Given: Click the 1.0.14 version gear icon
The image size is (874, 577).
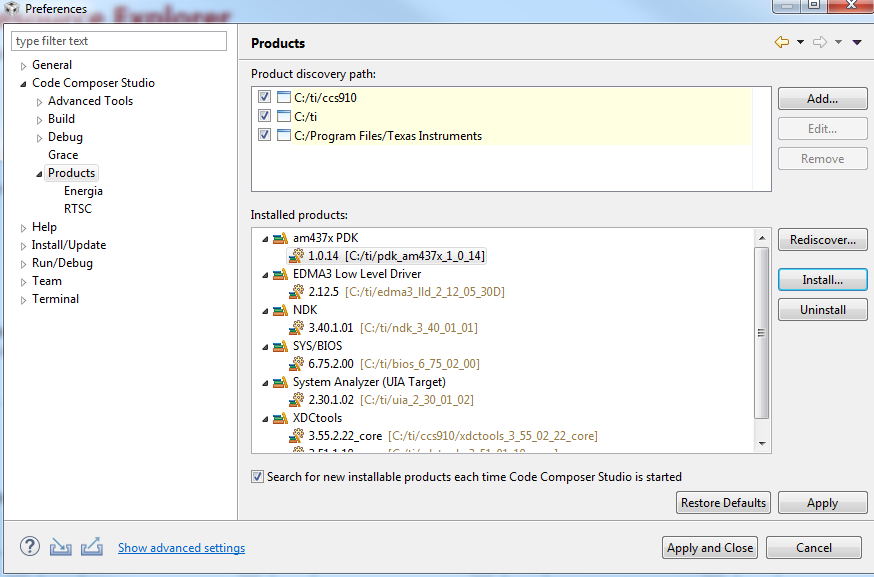Looking at the screenshot, I should (x=297, y=256).
